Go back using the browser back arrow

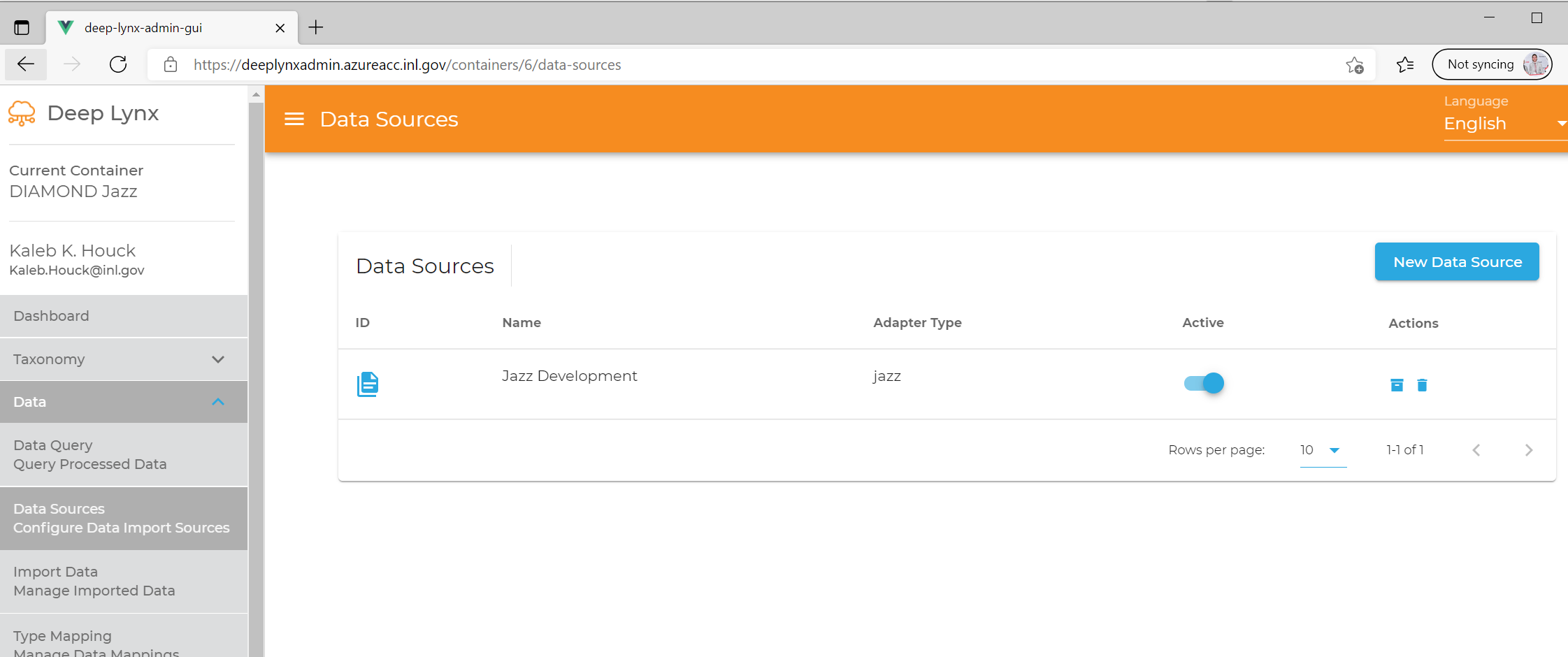(x=26, y=65)
